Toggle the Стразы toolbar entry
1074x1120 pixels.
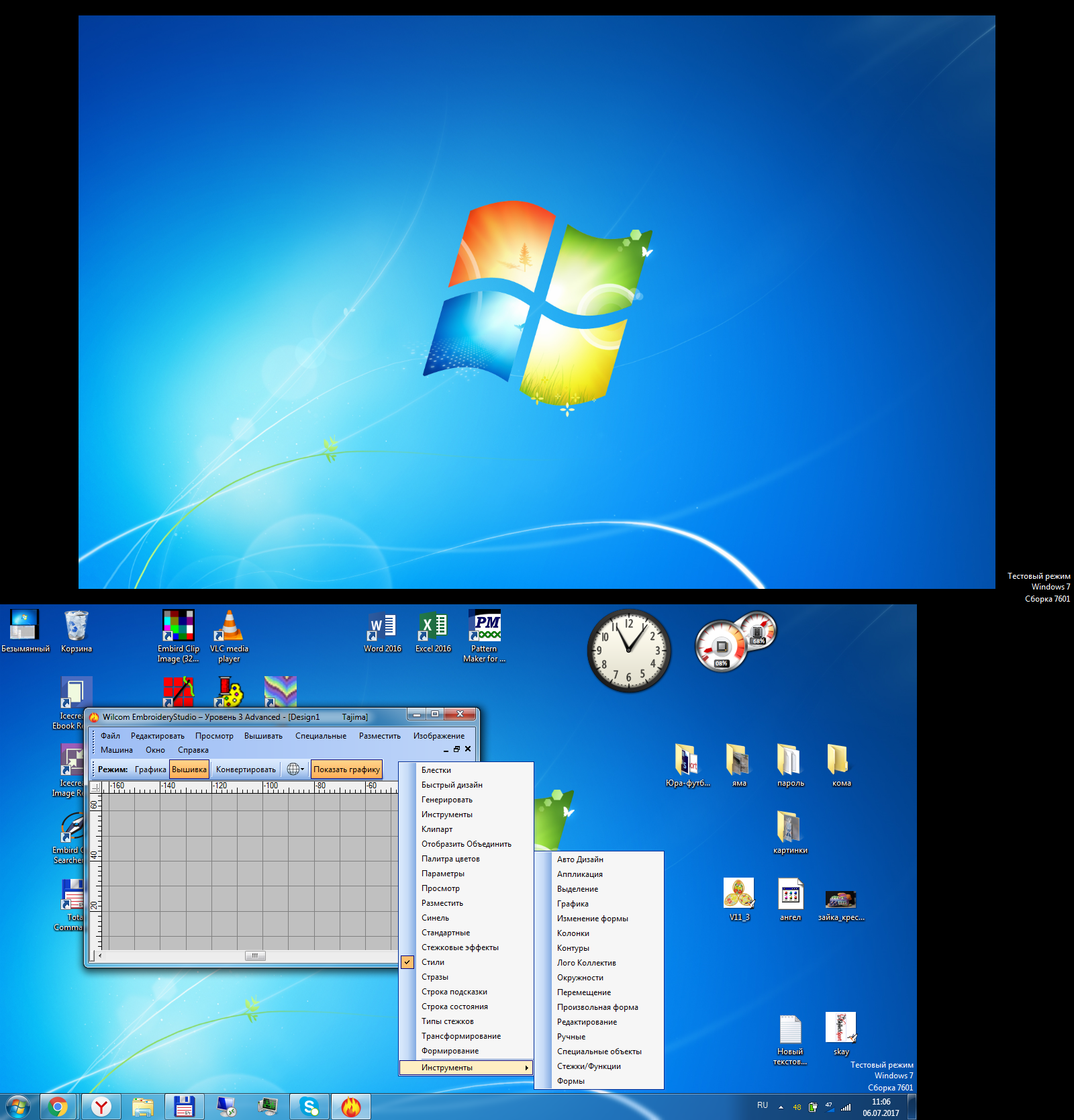(x=467, y=977)
